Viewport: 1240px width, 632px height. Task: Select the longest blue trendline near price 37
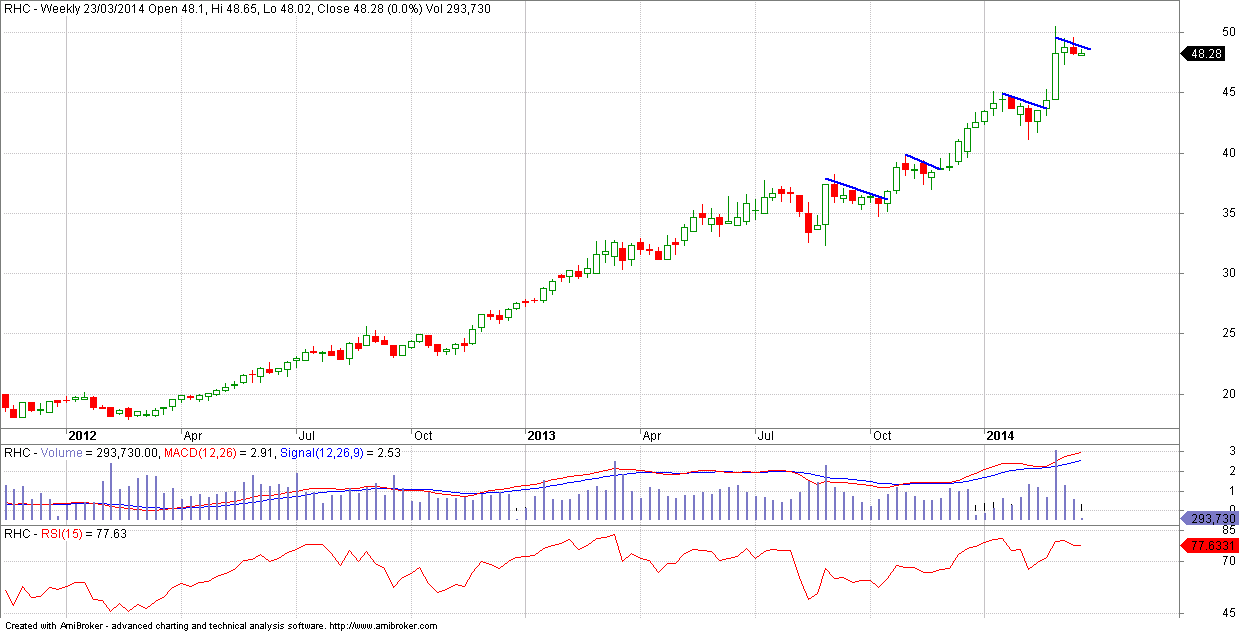(x=856, y=188)
